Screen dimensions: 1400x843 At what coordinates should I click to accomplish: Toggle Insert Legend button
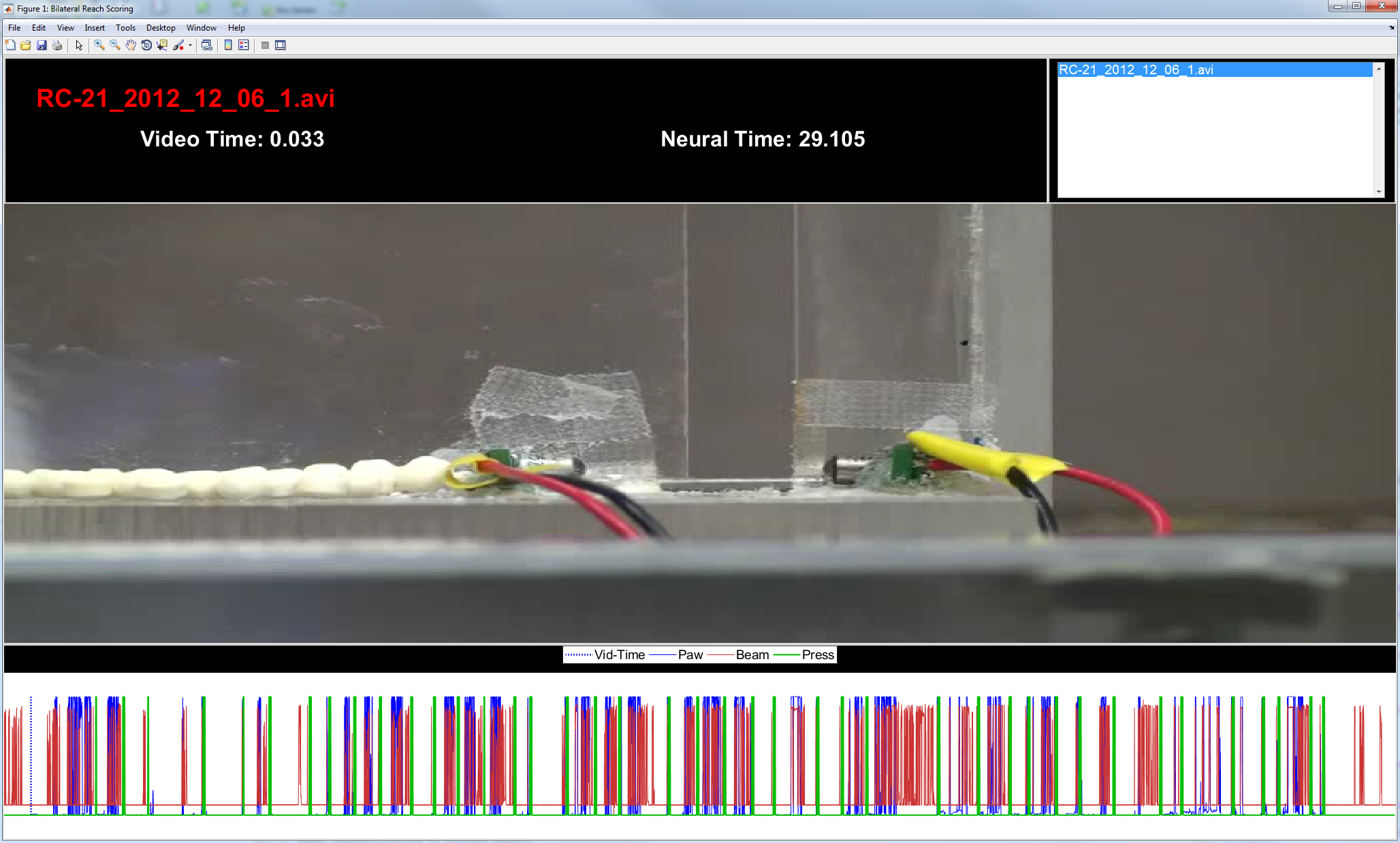[243, 45]
